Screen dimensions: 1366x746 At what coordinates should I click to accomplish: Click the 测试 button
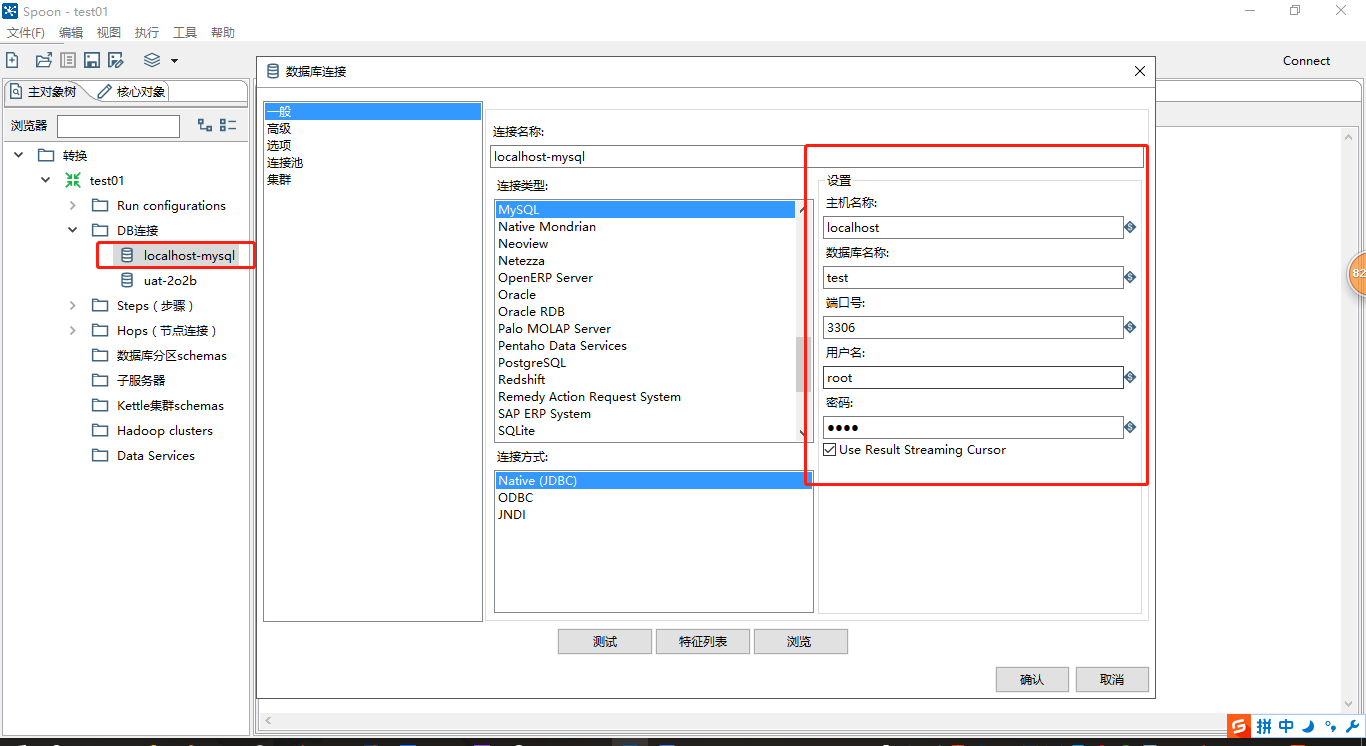(605, 642)
